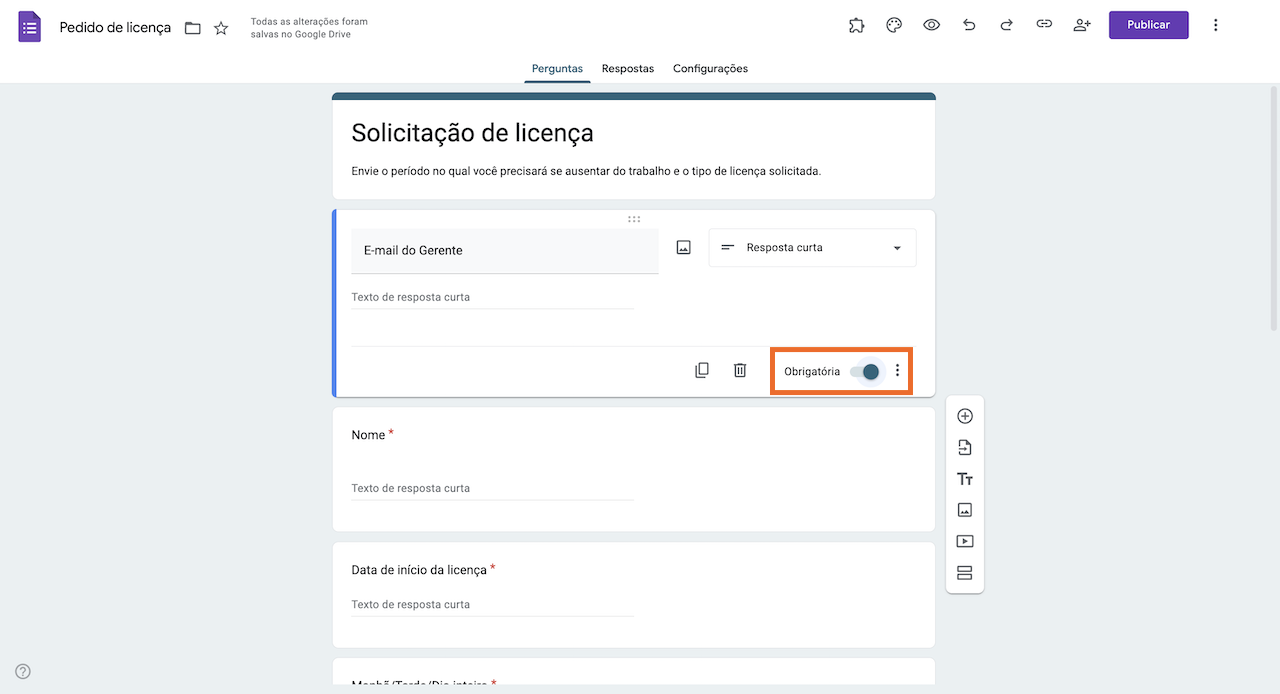The width and height of the screenshot is (1280, 694).
Task: Switch to the Respostas tab
Action: tap(627, 69)
